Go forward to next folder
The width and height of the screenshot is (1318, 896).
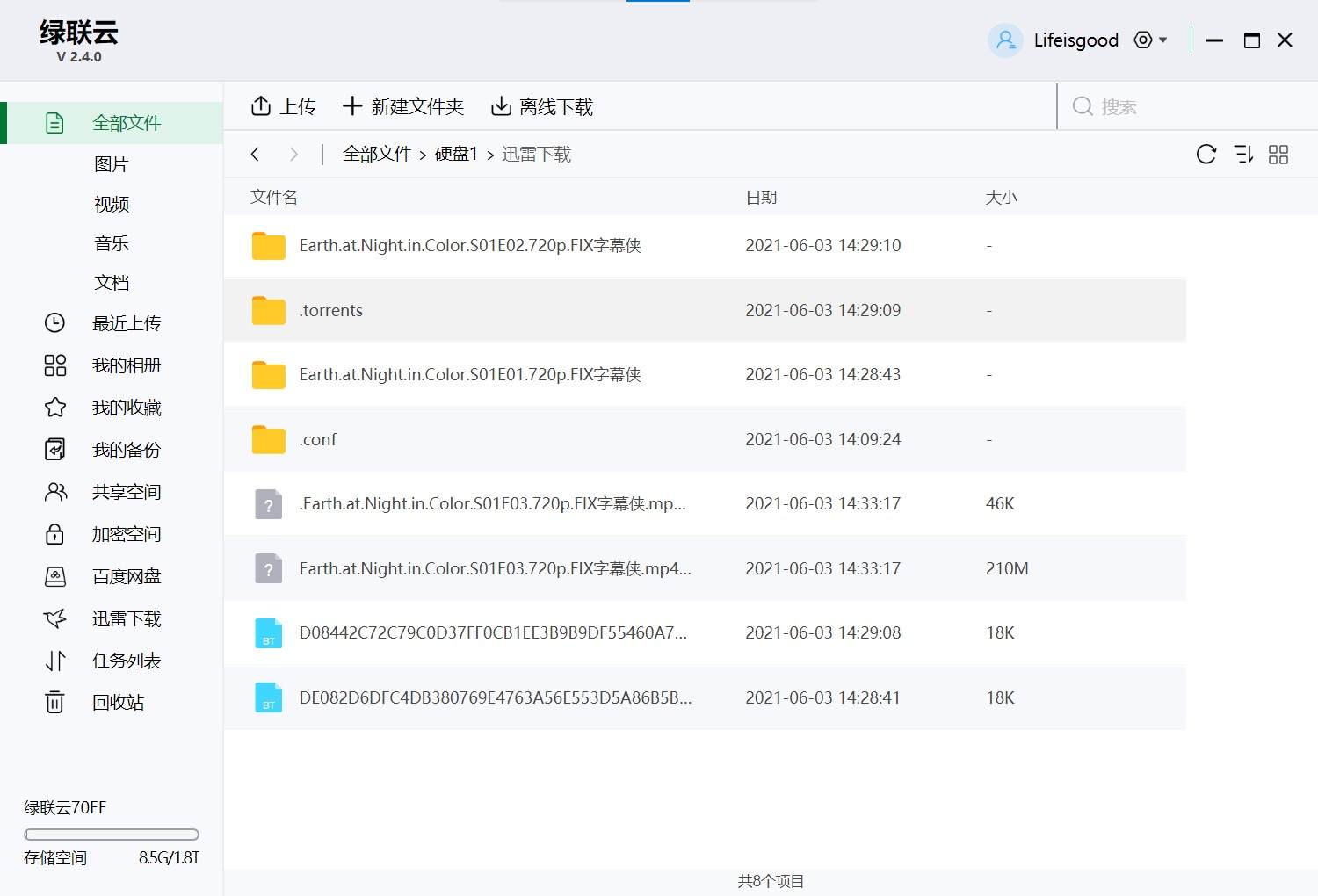click(x=293, y=155)
